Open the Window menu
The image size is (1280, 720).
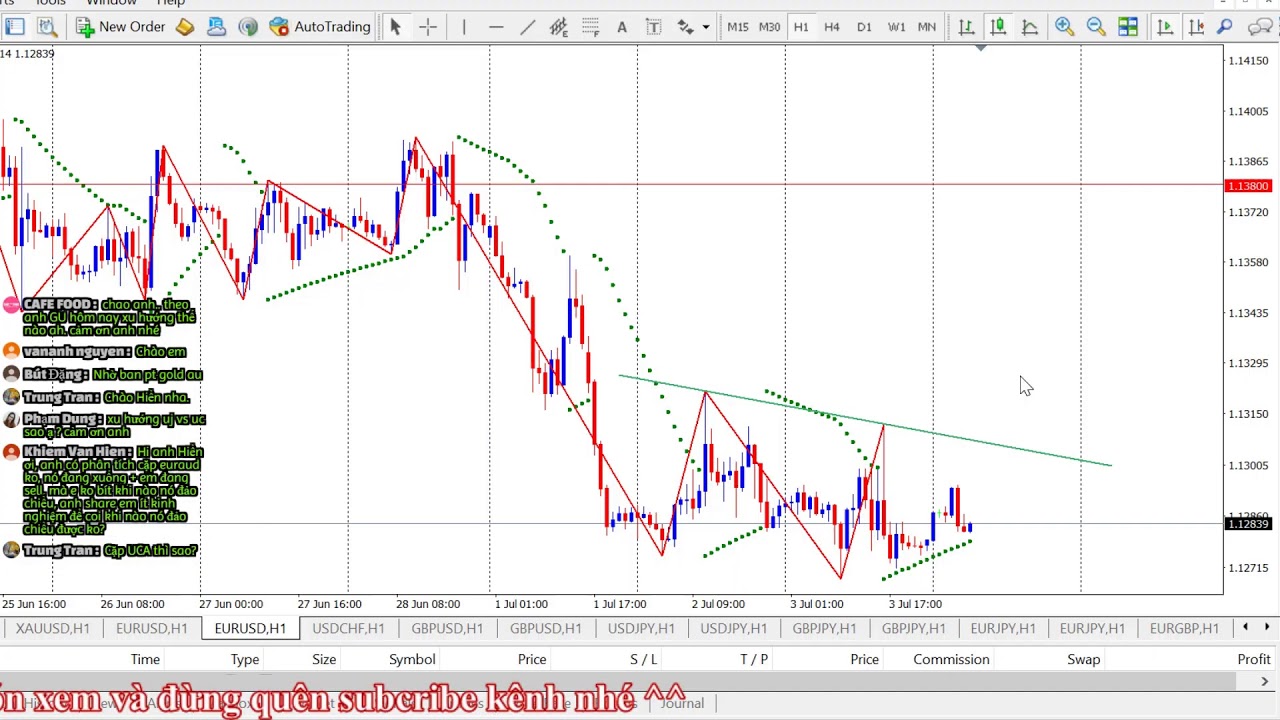pyautogui.click(x=111, y=3)
